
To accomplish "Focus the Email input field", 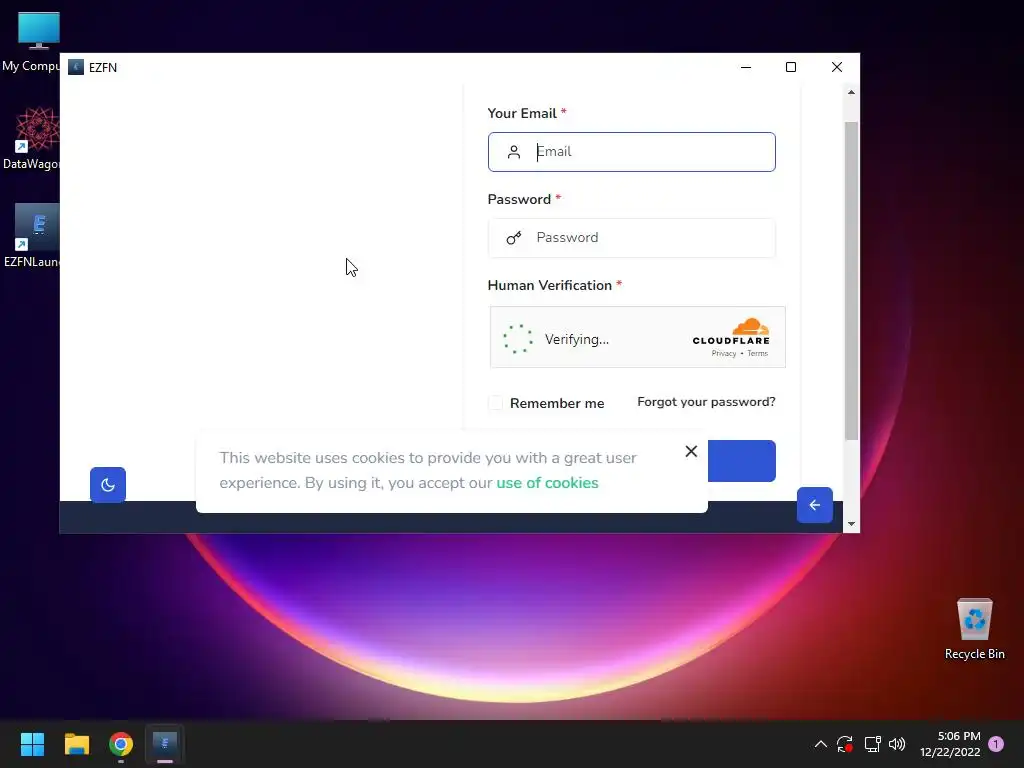I will click(x=632, y=152).
